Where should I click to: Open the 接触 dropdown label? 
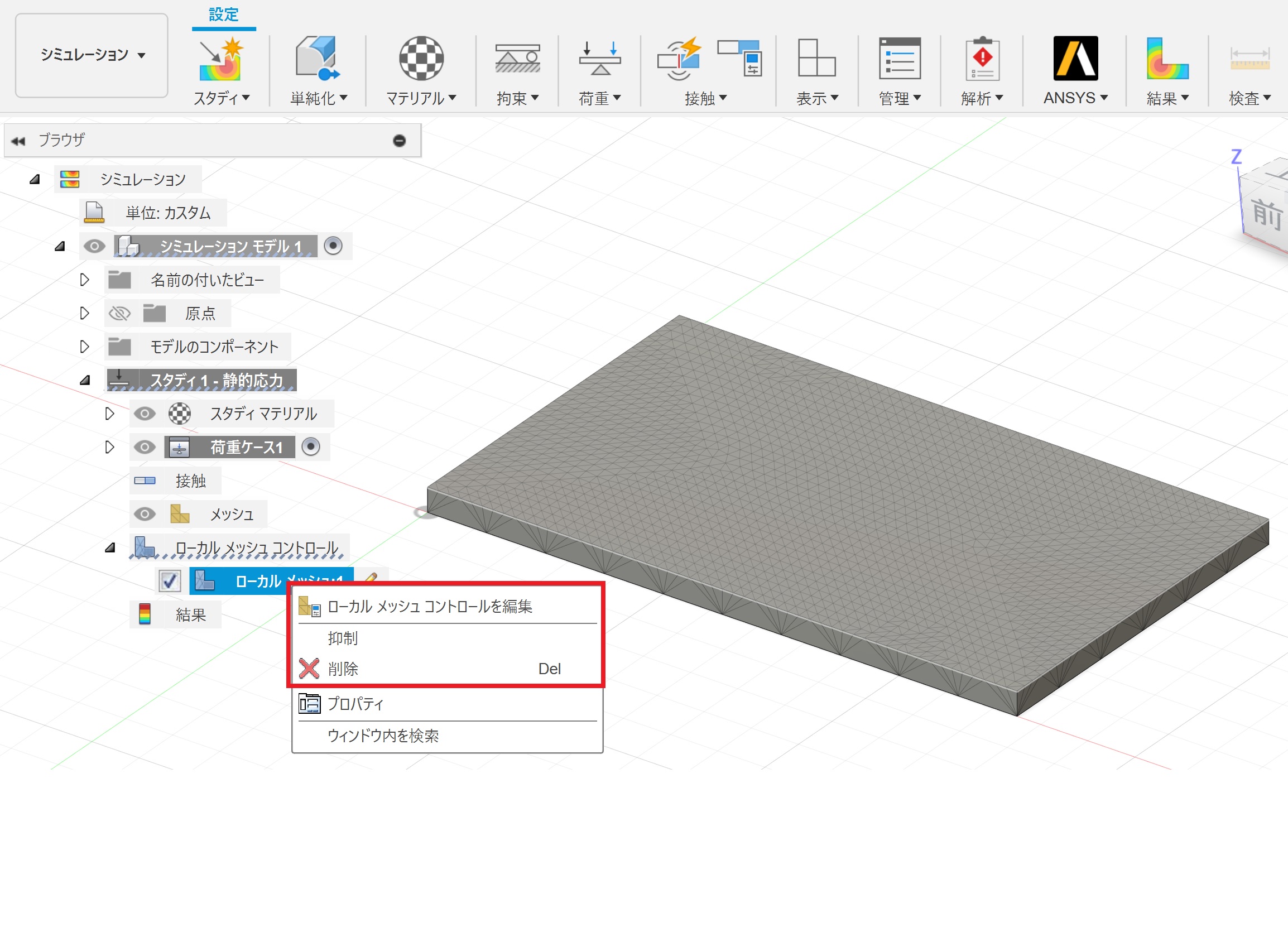click(x=705, y=98)
